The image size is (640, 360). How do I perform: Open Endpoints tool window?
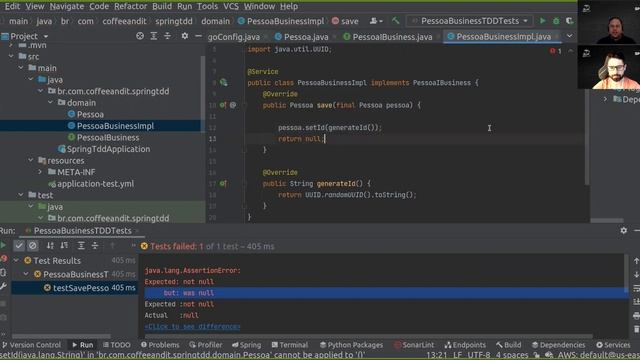465,345
